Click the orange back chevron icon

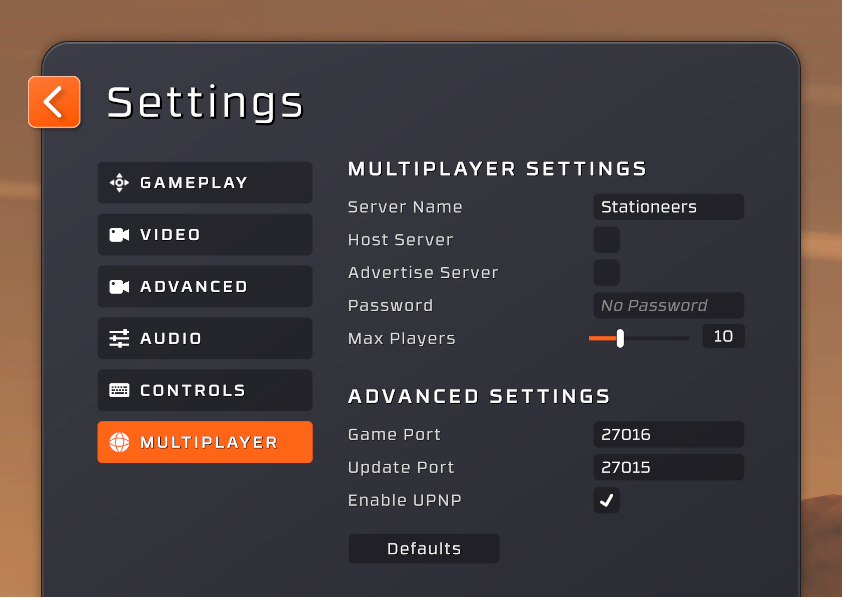pyautogui.click(x=54, y=101)
